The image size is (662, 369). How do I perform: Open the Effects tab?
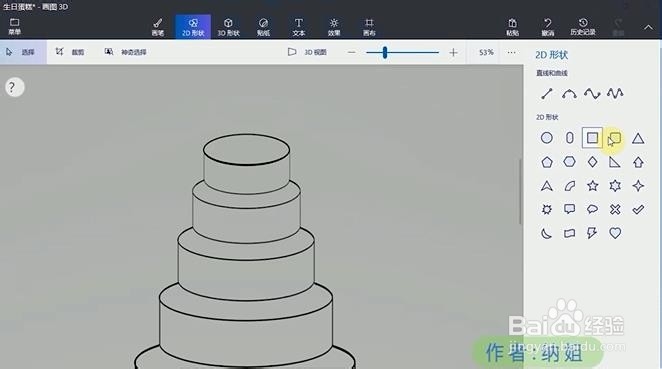click(x=334, y=27)
